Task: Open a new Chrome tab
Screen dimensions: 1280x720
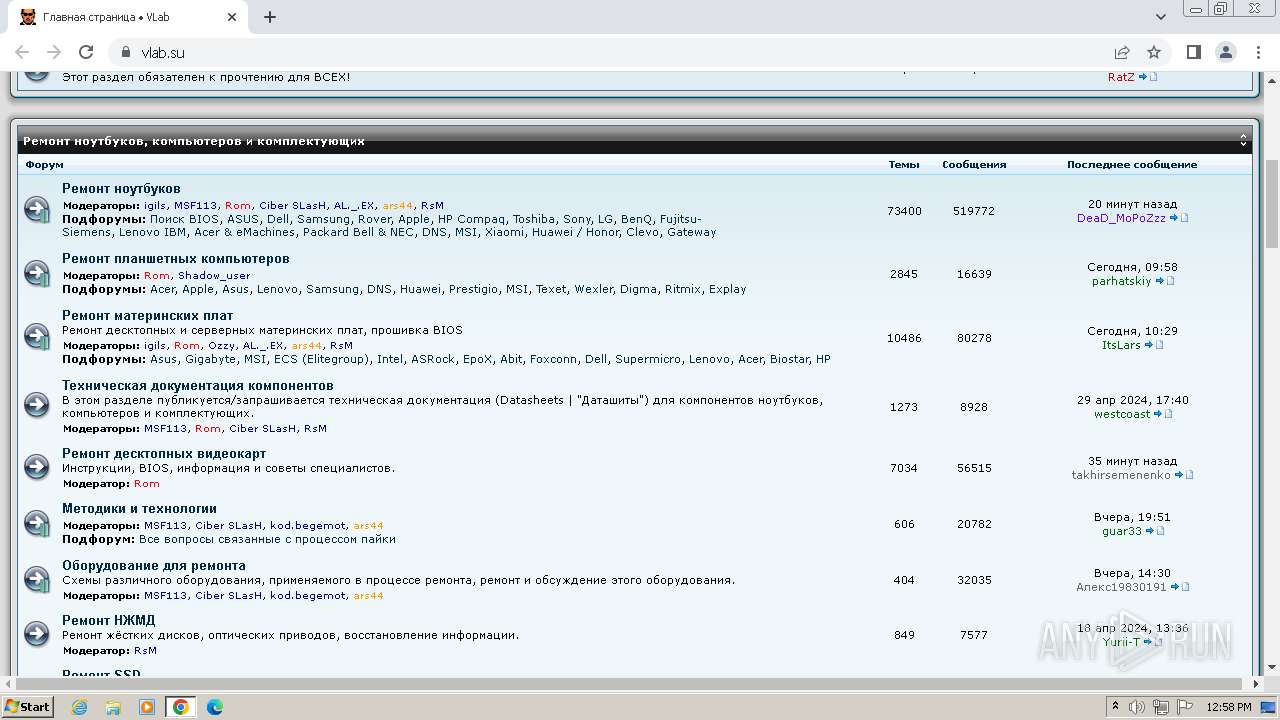Action: click(270, 17)
